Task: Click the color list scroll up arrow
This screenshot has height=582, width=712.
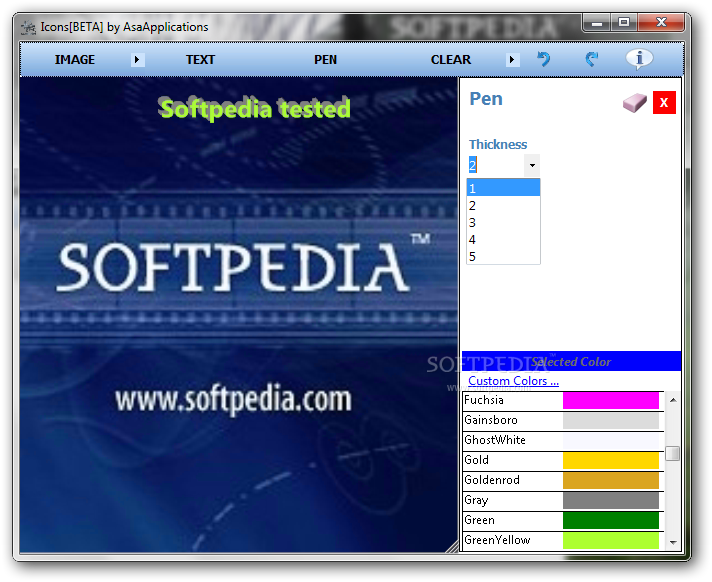Action: pos(673,400)
